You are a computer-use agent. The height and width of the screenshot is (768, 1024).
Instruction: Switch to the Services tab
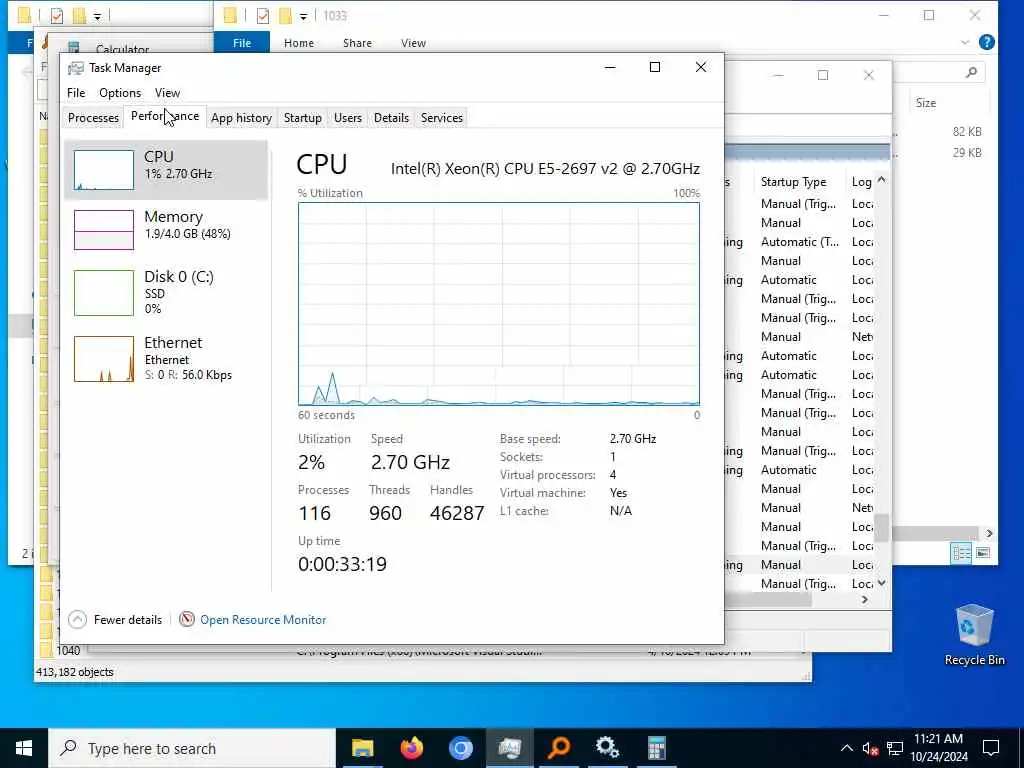pyautogui.click(x=441, y=118)
